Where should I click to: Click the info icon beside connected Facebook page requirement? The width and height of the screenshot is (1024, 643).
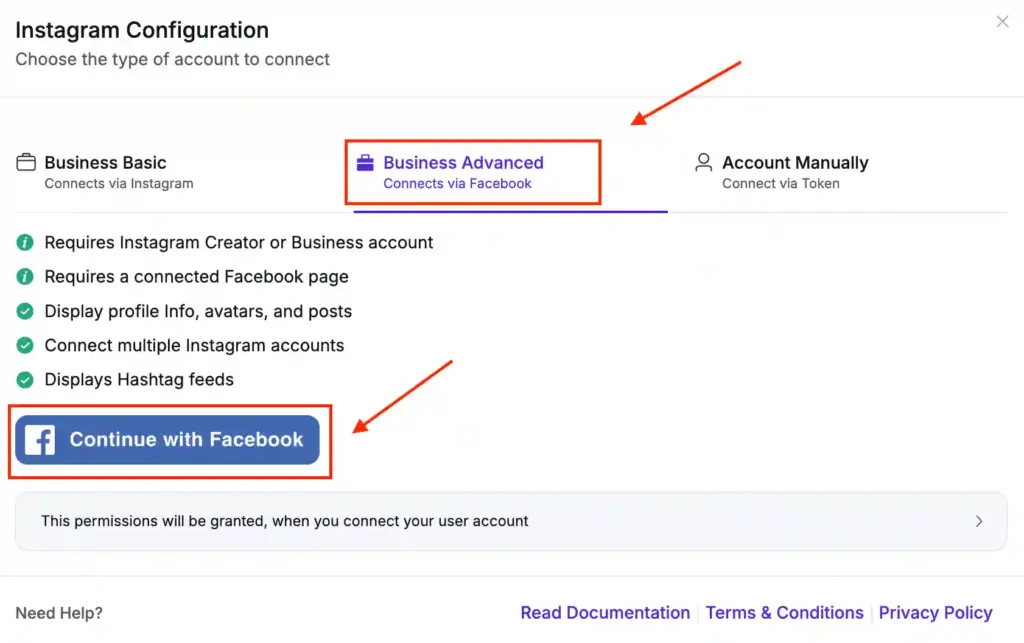pos(23,277)
